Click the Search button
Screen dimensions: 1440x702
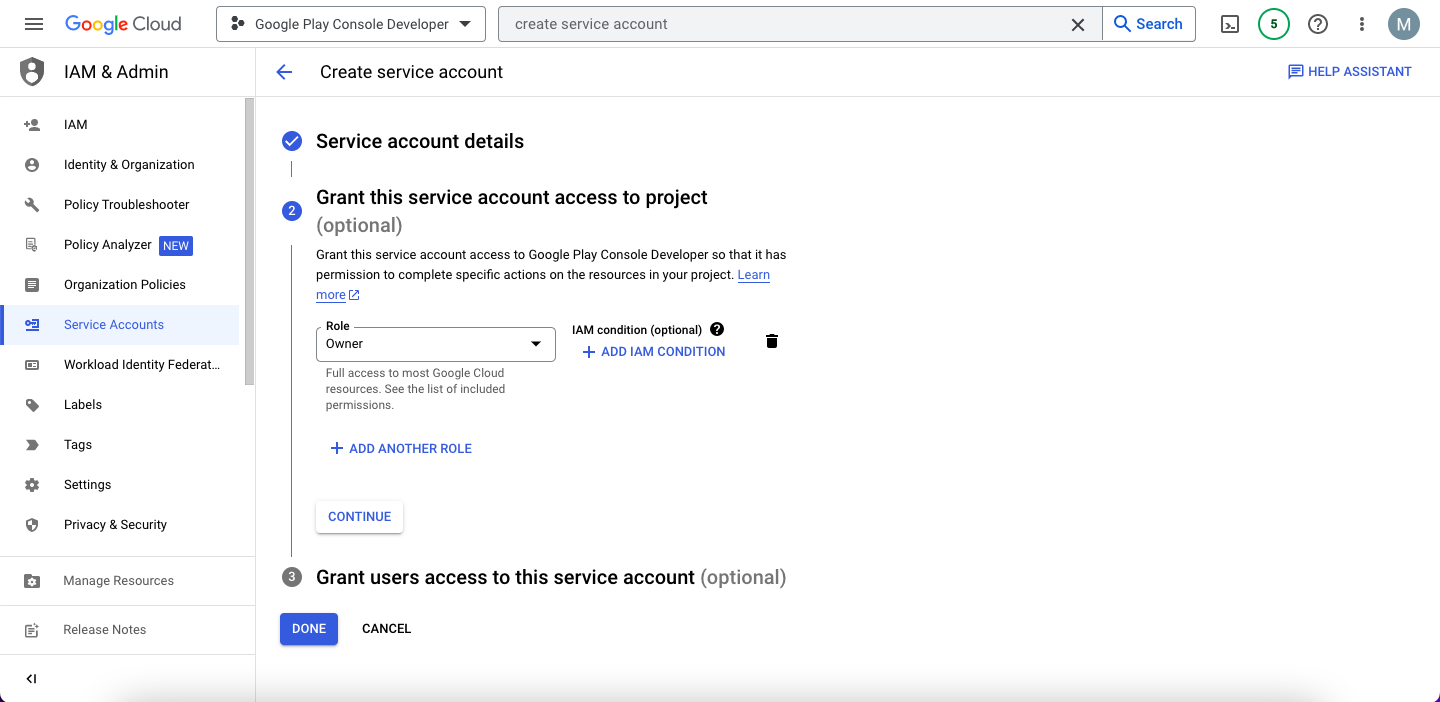coord(1149,24)
